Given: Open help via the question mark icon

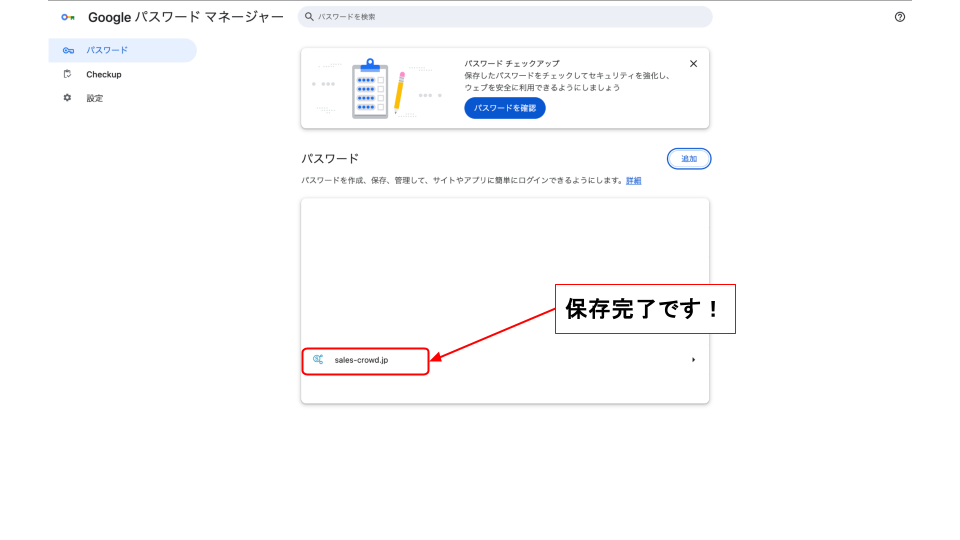Looking at the screenshot, I should [900, 17].
